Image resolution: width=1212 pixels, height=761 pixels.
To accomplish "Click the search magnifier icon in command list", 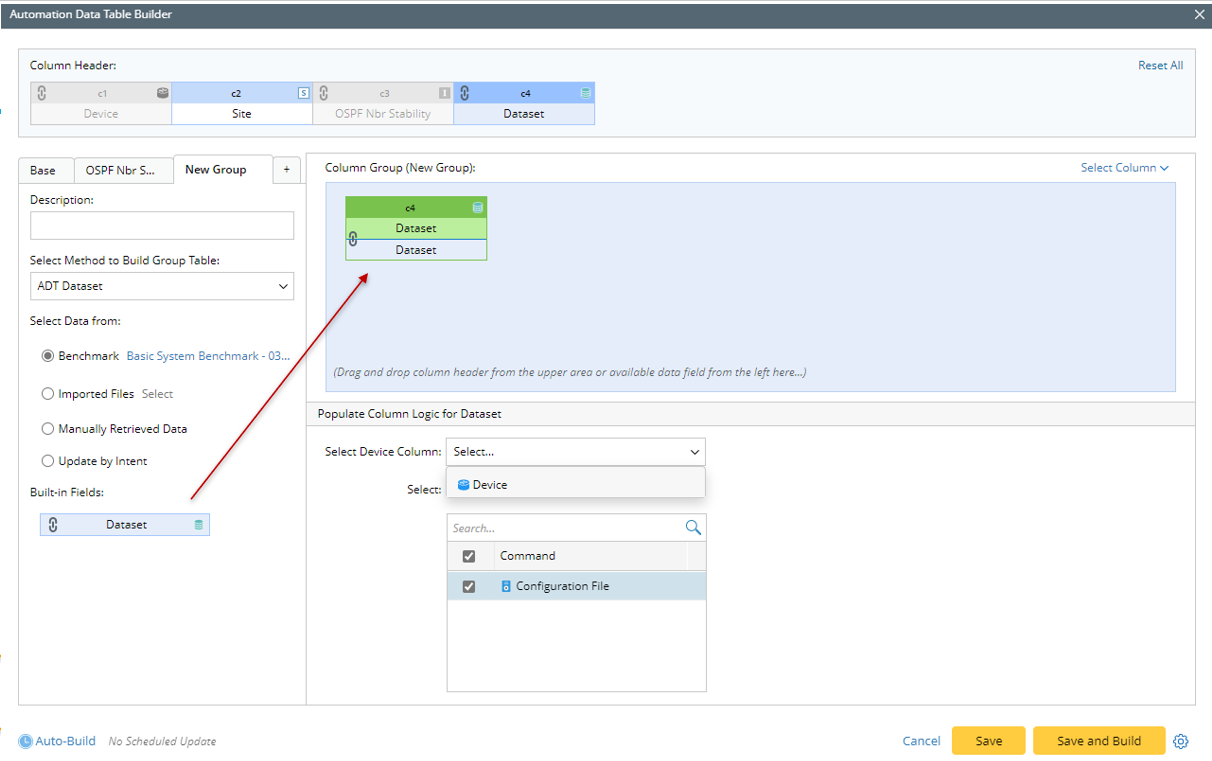I will 693,527.
